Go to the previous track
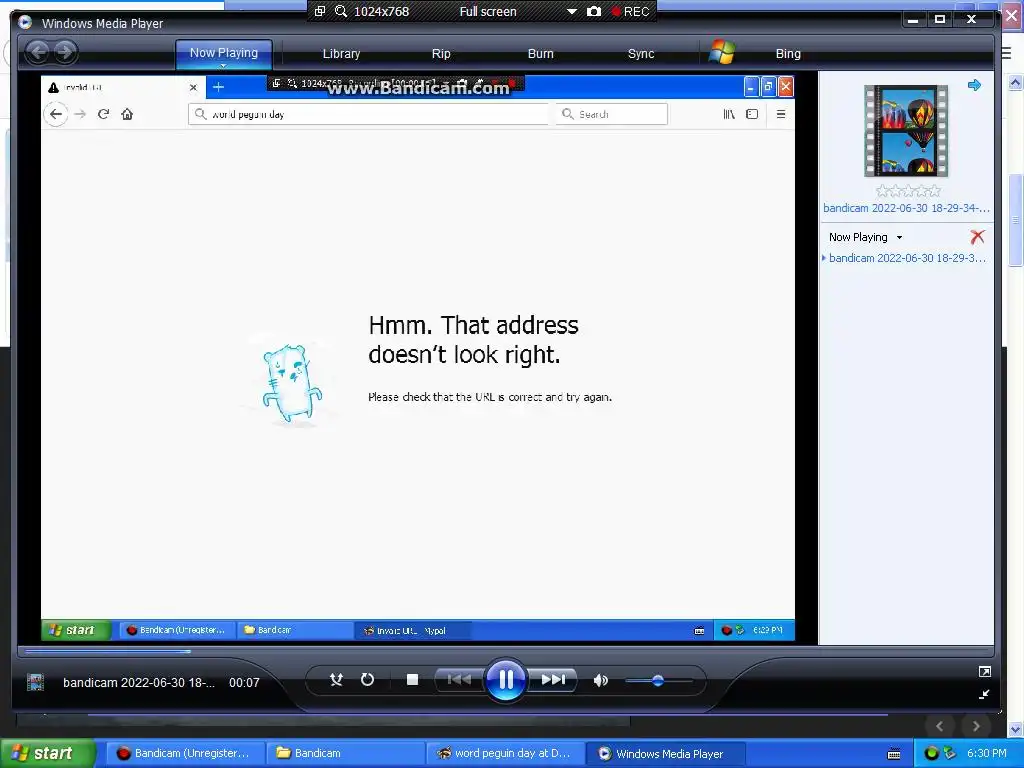Screen dimensions: 1024x768 [459, 680]
